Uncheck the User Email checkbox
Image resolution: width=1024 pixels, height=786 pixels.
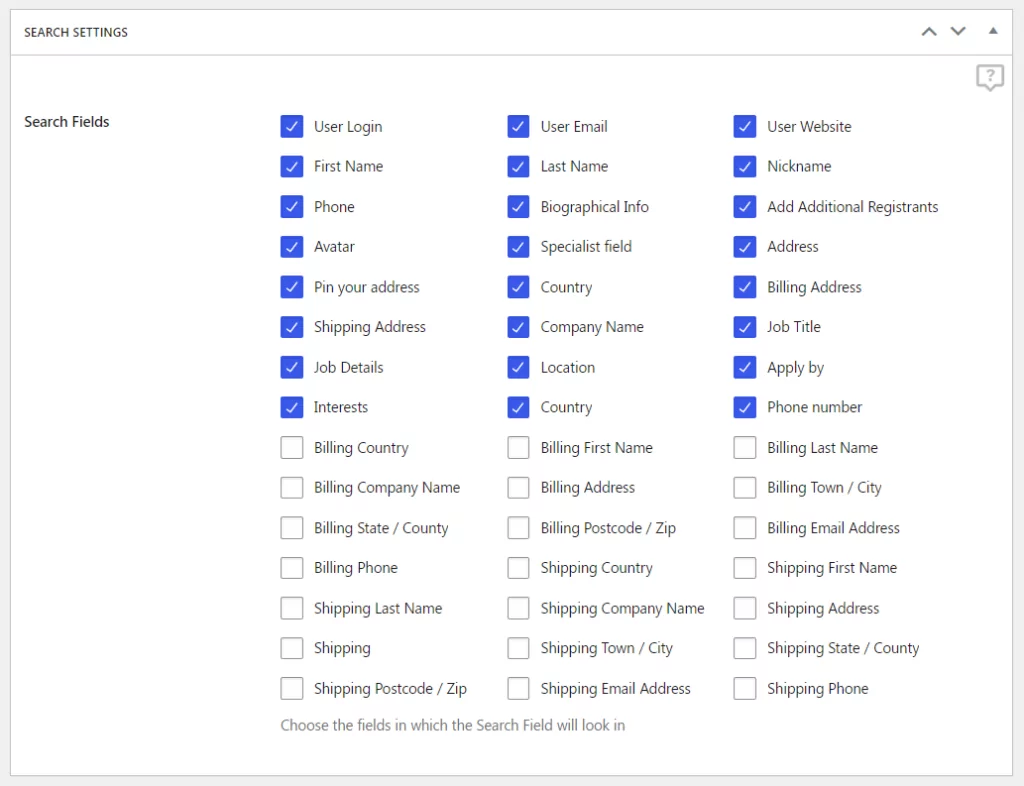point(519,126)
